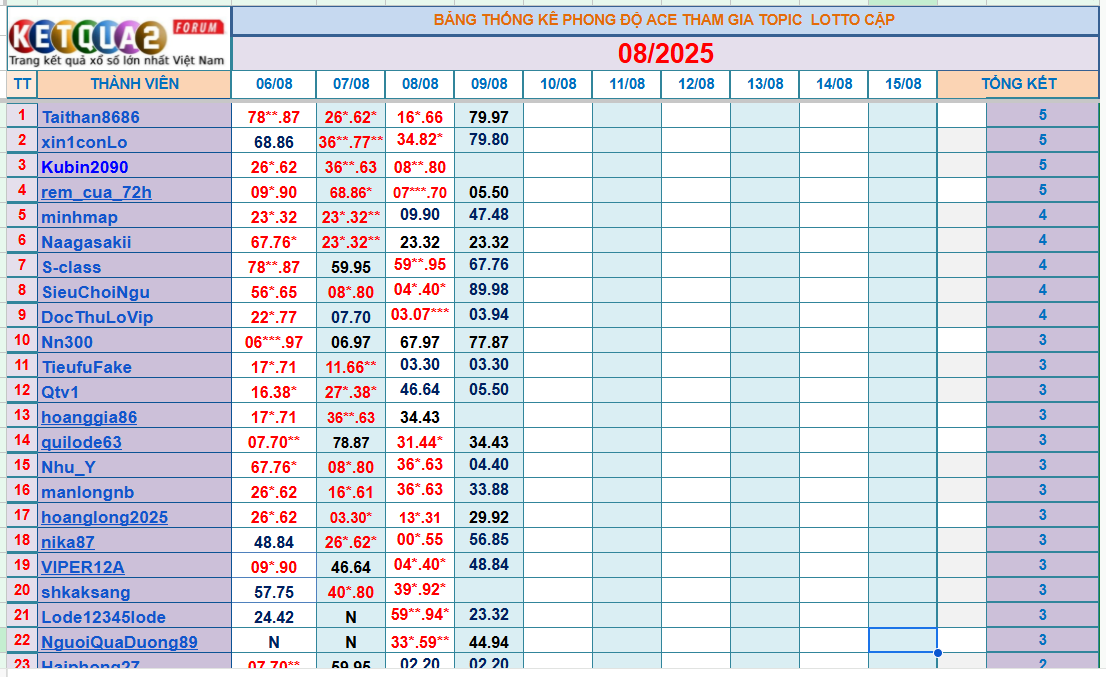Open member link quilode63
The height and width of the screenshot is (677, 1106).
click(x=81, y=442)
